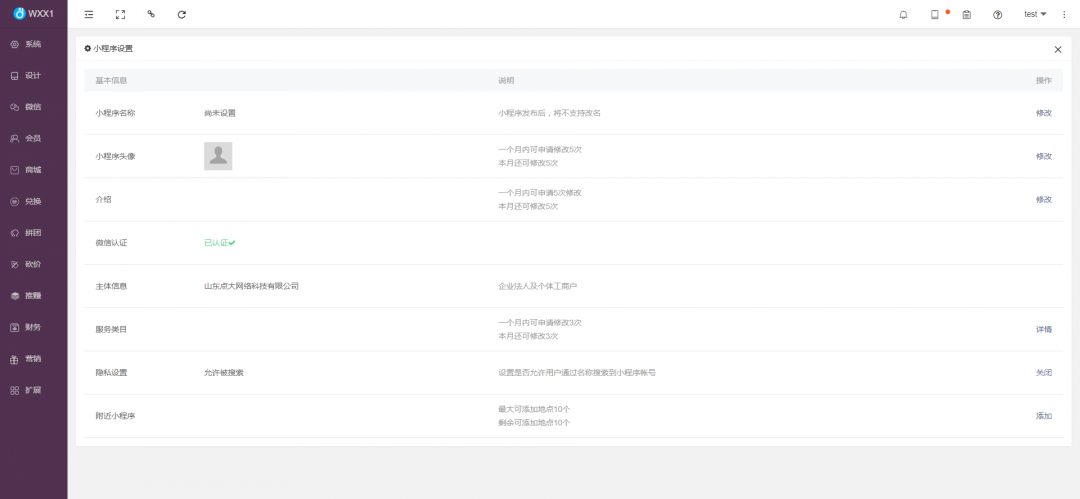1080x499 pixels.
Task: Click the link icon in the top toolbar
Action: click(151, 14)
